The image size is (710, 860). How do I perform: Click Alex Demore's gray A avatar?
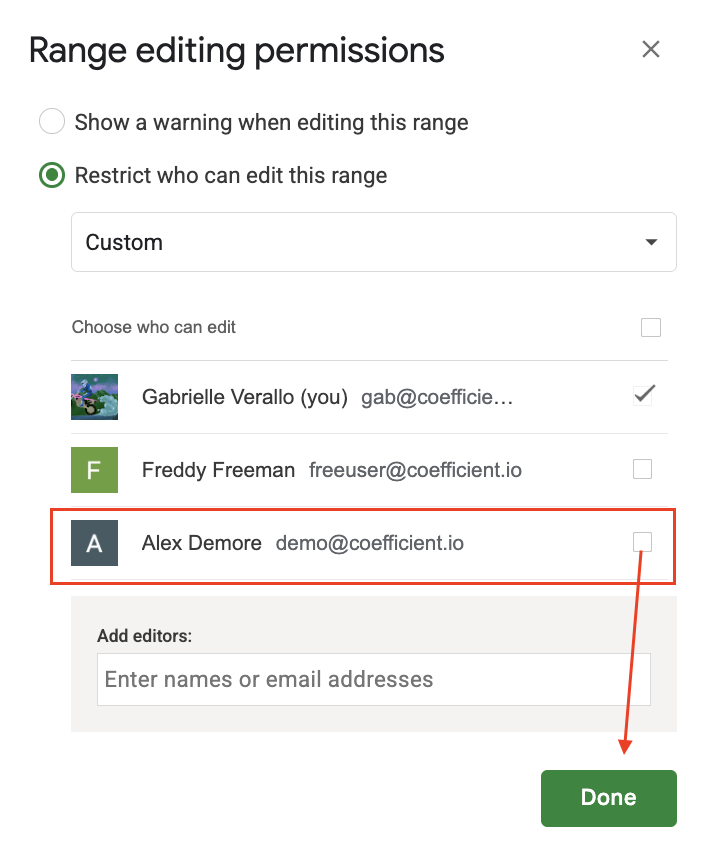[x=95, y=543]
